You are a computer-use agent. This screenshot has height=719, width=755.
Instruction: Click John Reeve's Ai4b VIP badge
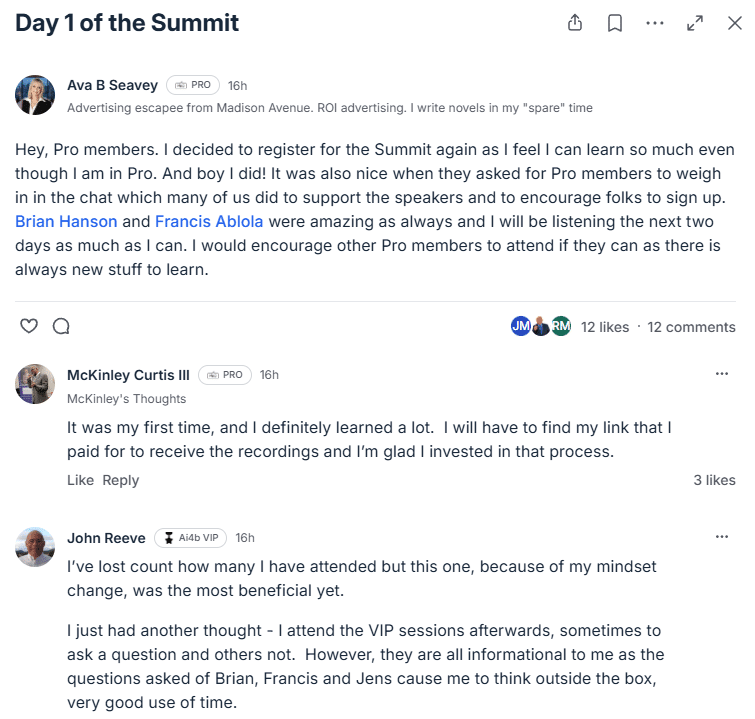coord(190,538)
